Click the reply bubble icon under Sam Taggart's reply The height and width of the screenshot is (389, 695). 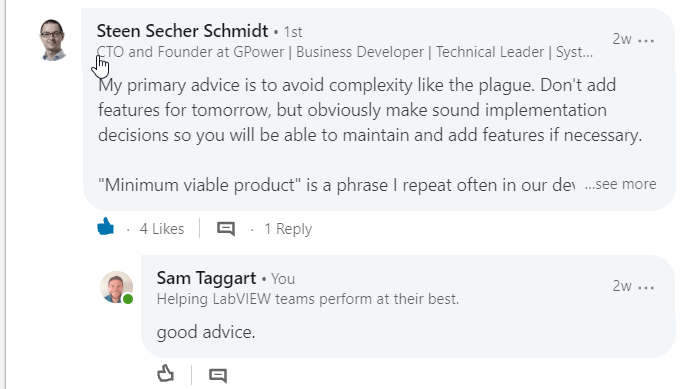(x=218, y=375)
